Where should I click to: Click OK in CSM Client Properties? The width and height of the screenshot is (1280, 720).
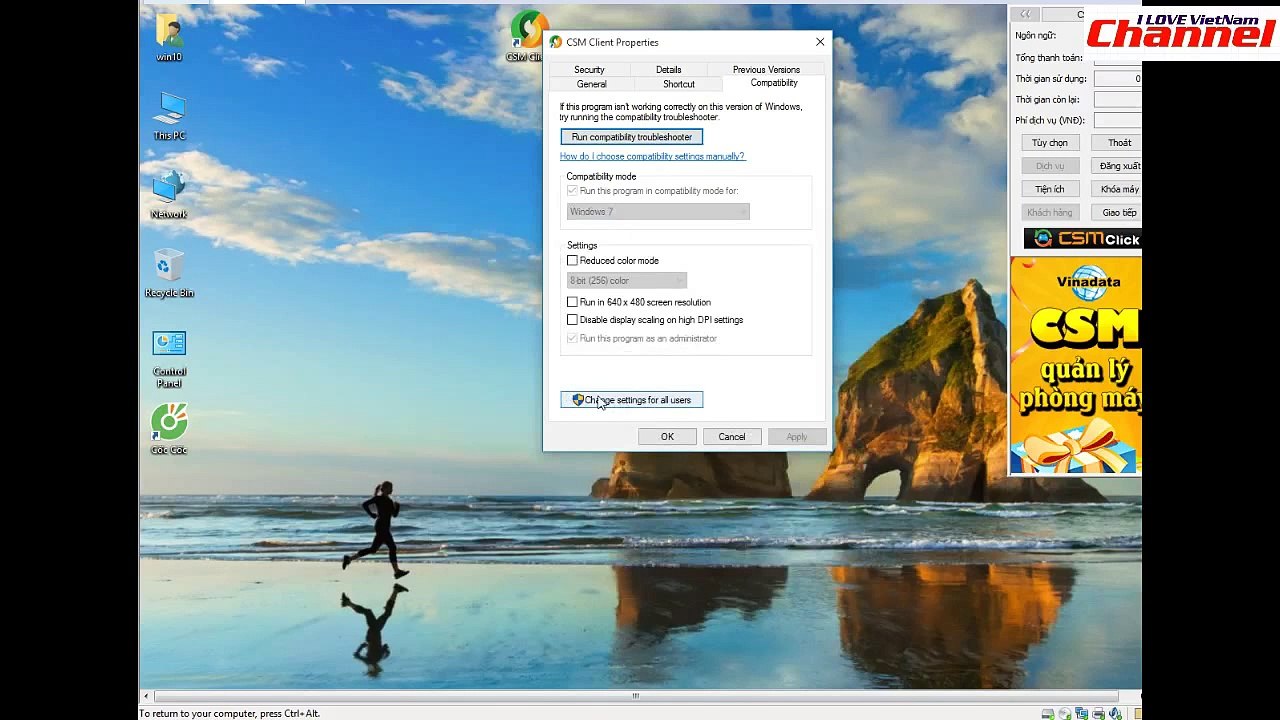[x=667, y=437]
